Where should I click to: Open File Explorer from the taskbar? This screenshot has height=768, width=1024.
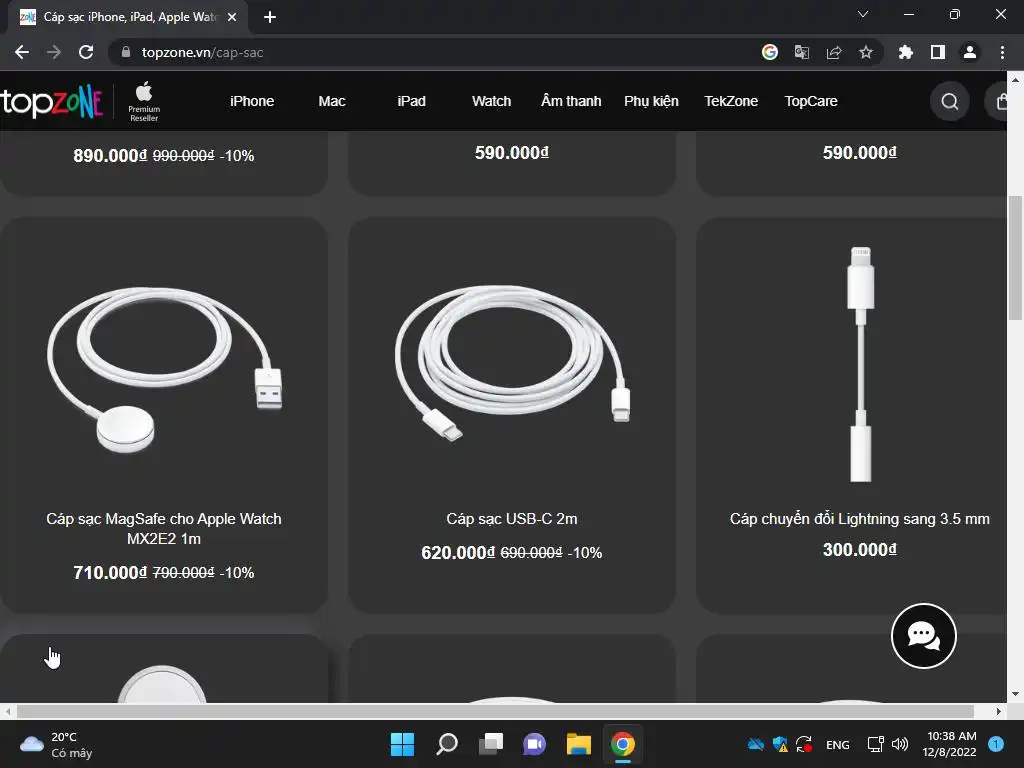point(579,744)
